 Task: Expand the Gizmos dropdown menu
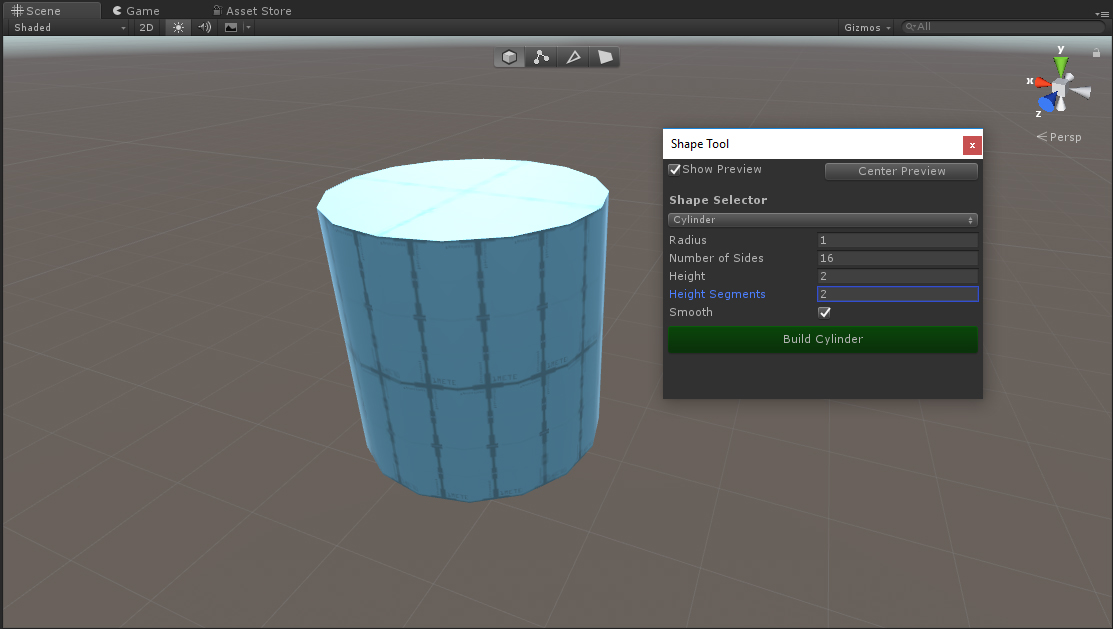(867, 27)
